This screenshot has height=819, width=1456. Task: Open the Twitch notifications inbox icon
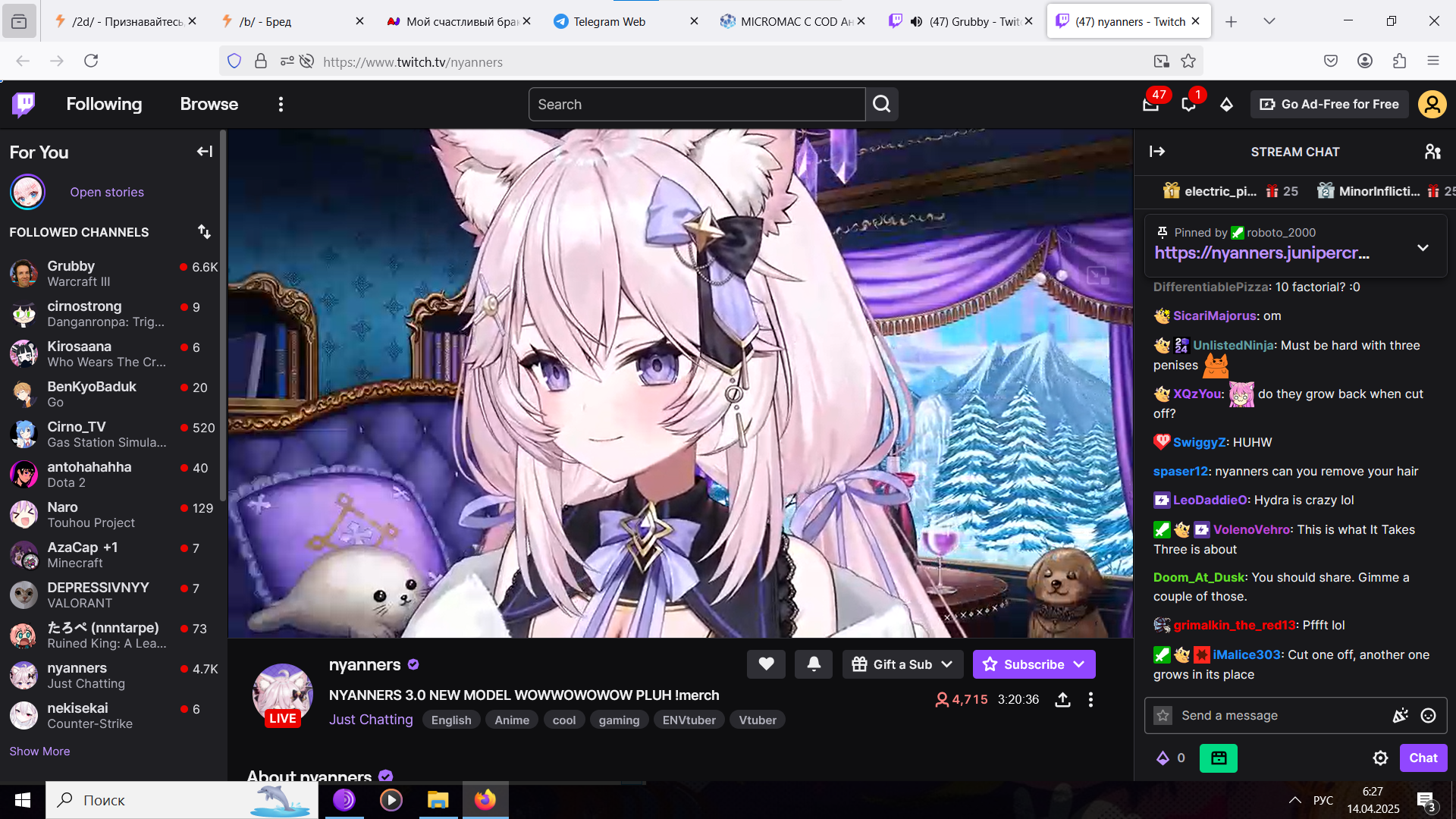click(1150, 105)
